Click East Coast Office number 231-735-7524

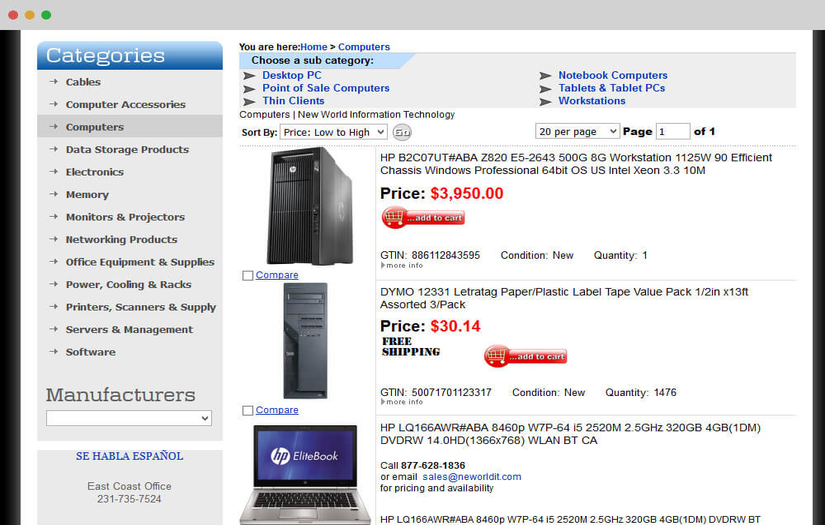(129, 499)
